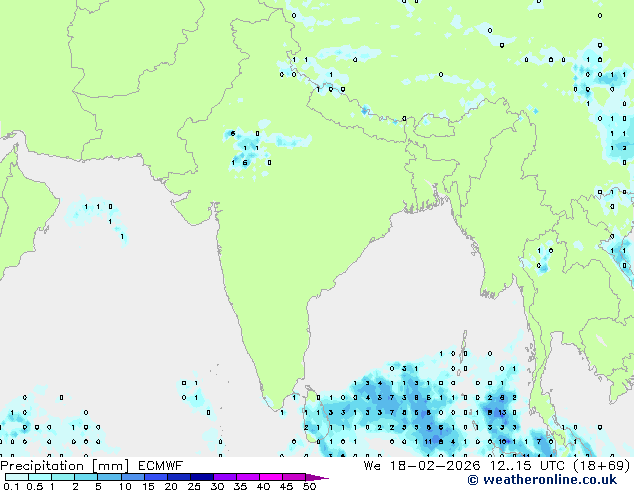Click the '11' precipitation value over the sea
The width and height of the screenshot is (634, 490).
428,442
